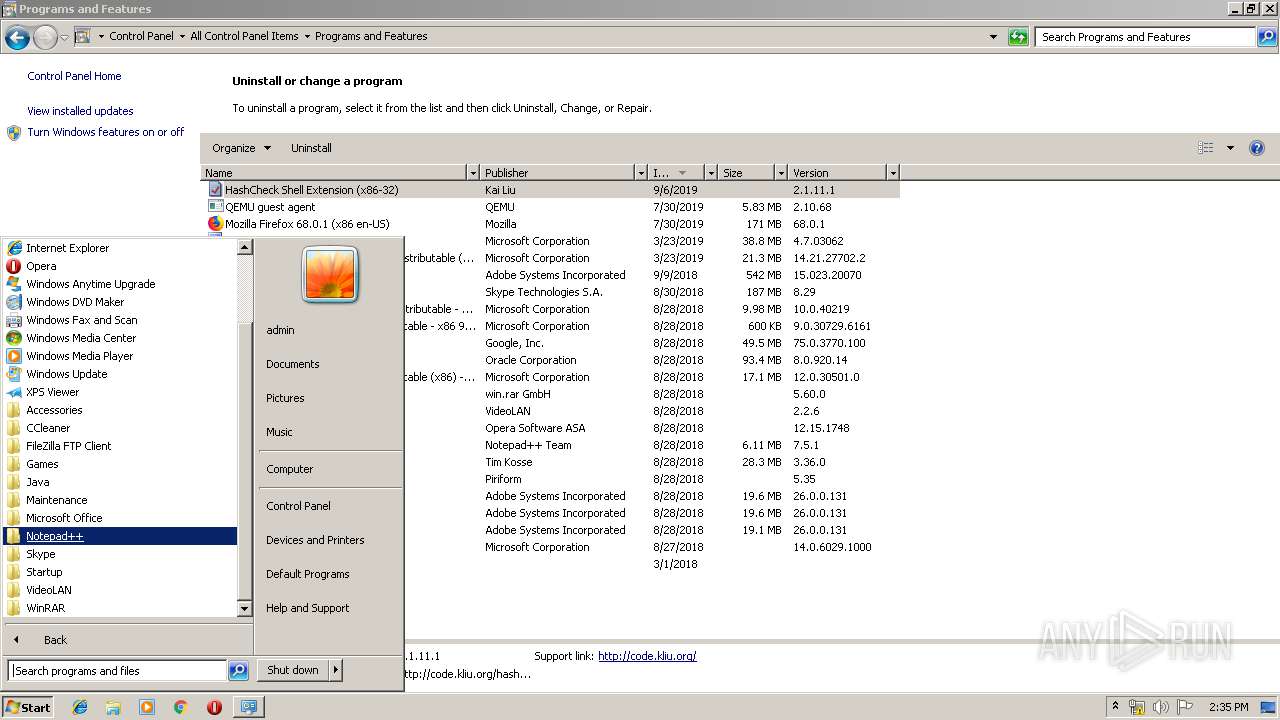Image resolution: width=1280 pixels, height=720 pixels.
Task: Open Windows Update entry
Action: (x=66, y=374)
